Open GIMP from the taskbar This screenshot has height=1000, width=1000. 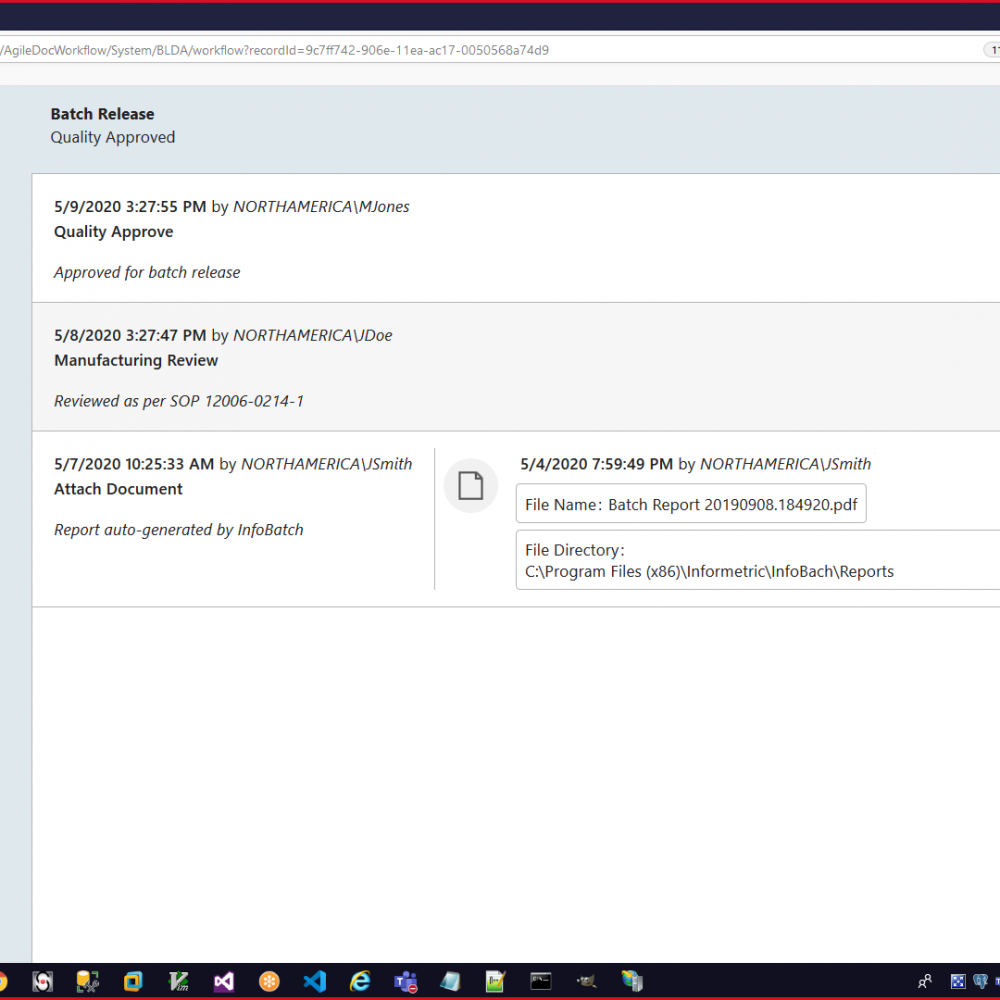point(586,981)
